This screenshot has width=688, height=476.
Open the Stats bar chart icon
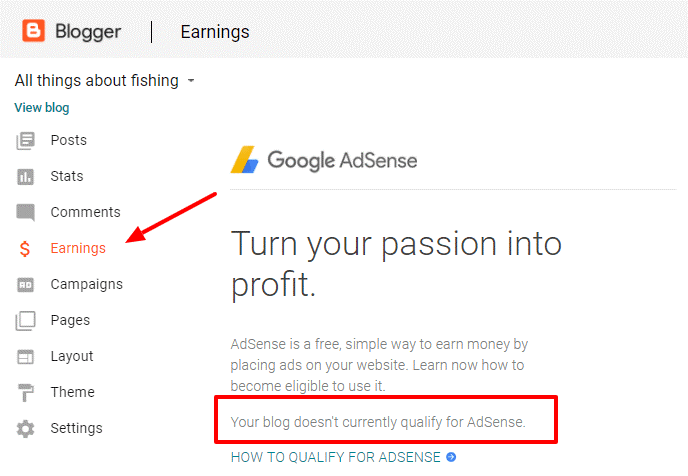pyautogui.click(x=25, y=177)
